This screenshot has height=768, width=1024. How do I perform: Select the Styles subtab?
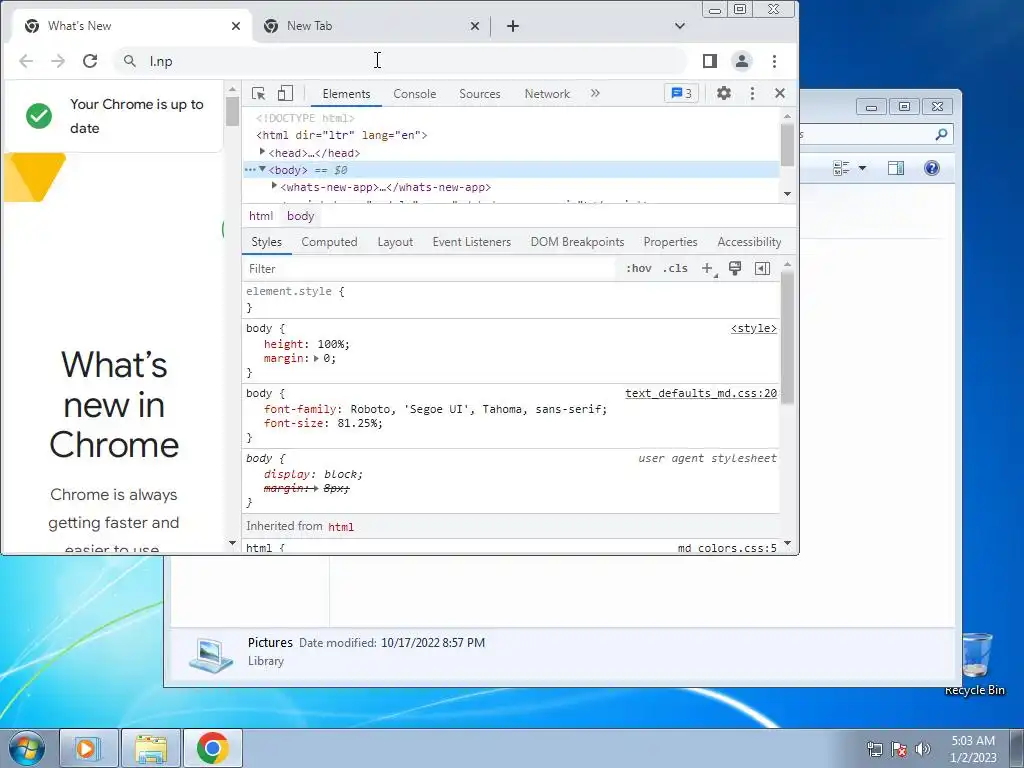point(266,242)
